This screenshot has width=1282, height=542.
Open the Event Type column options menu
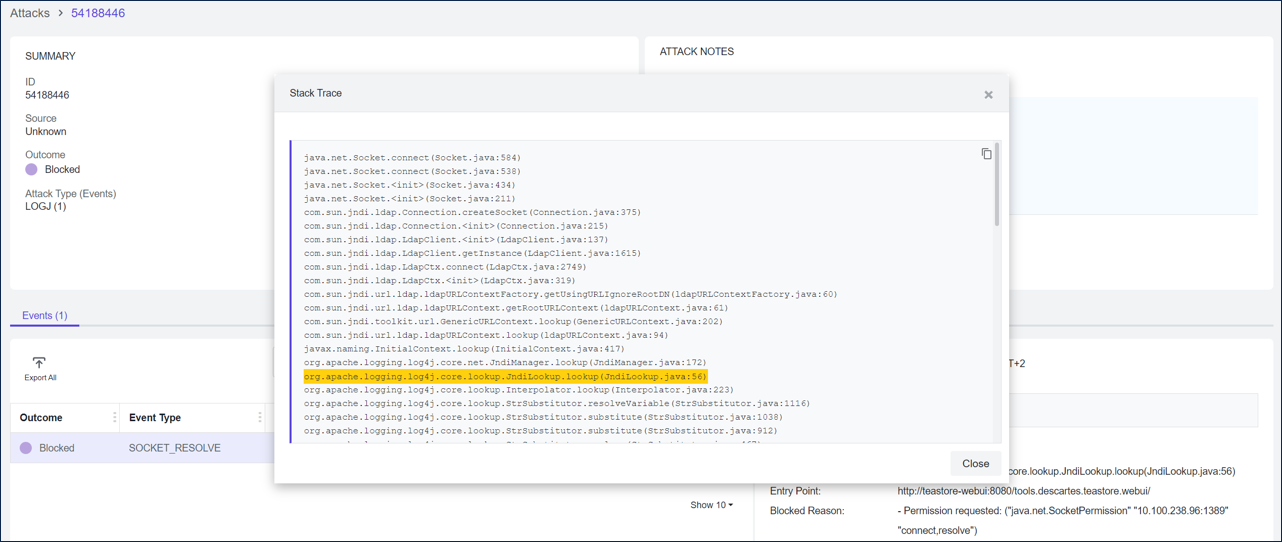tap(260, 418)
